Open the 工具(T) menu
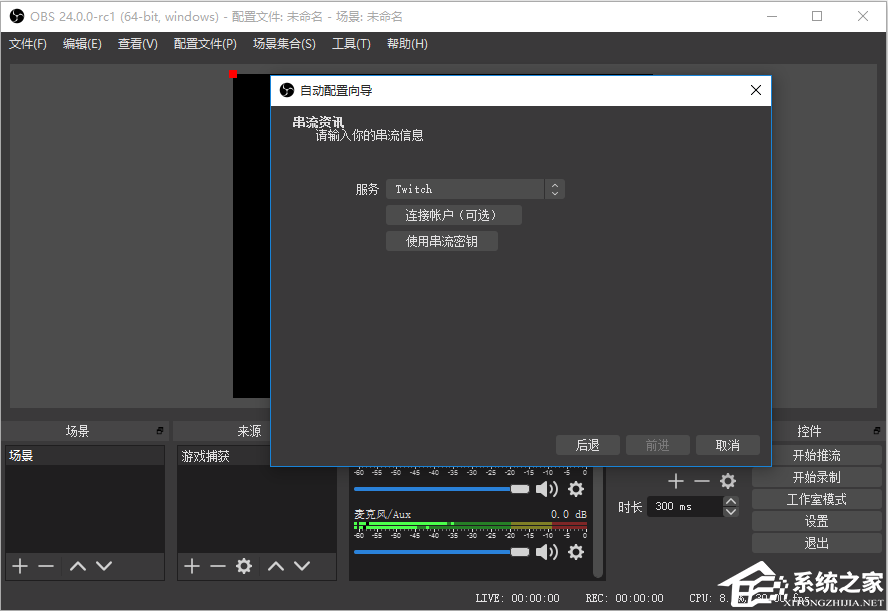 point(351,44)
